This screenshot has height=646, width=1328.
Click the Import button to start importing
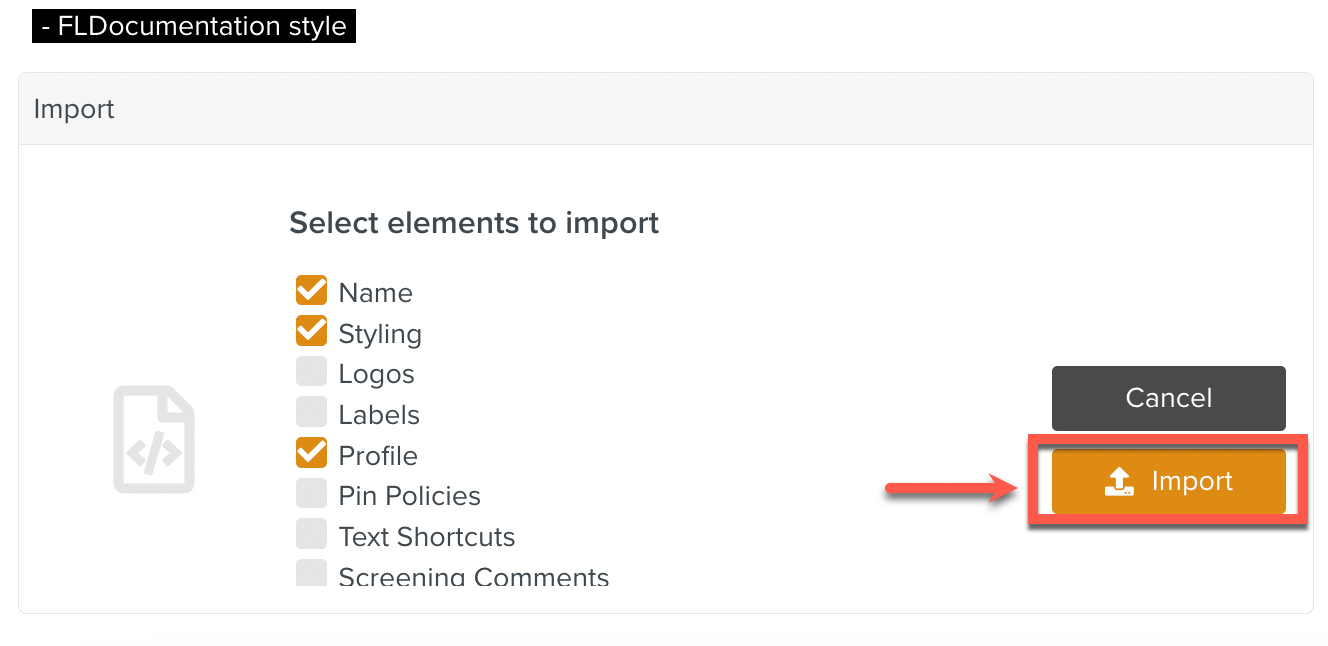tap(1168, 481)
